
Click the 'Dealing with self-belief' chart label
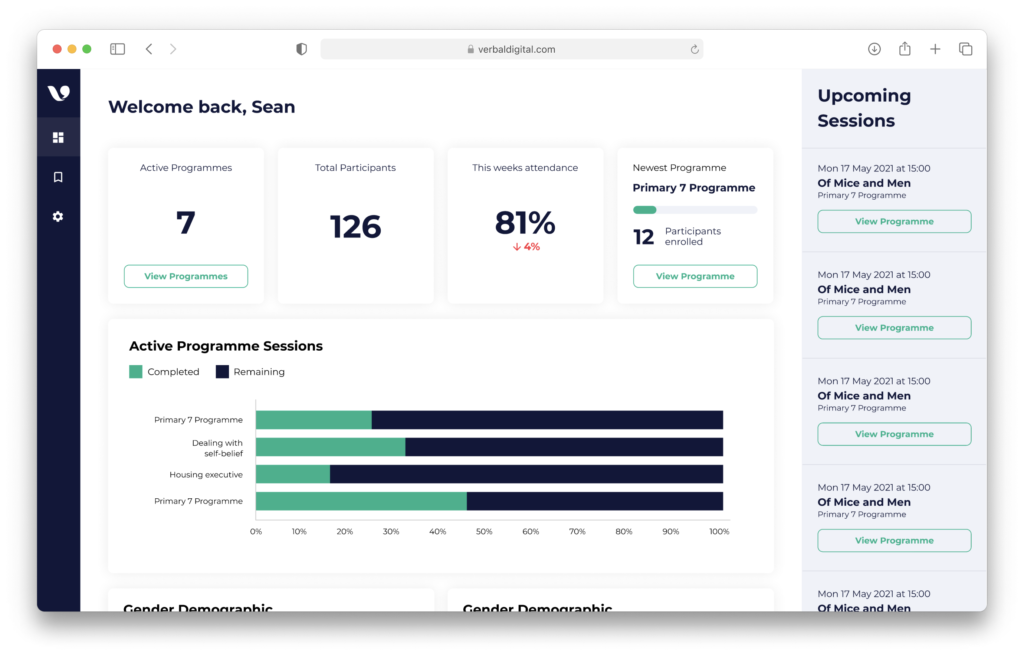point(217,448)
